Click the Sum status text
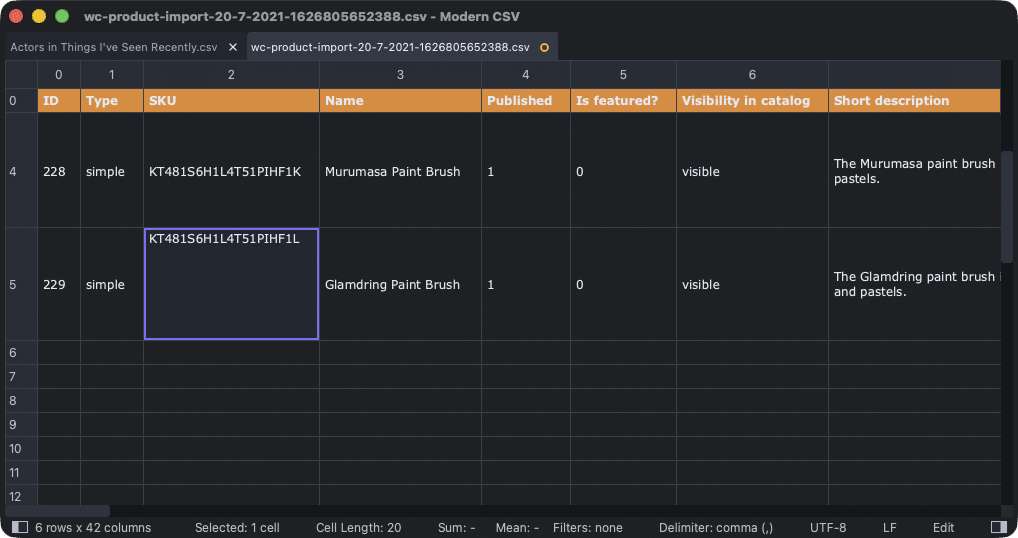Image resolution: width=1018 pixels, height=538 pixels. pyautogui.click(x=456, y=528)
